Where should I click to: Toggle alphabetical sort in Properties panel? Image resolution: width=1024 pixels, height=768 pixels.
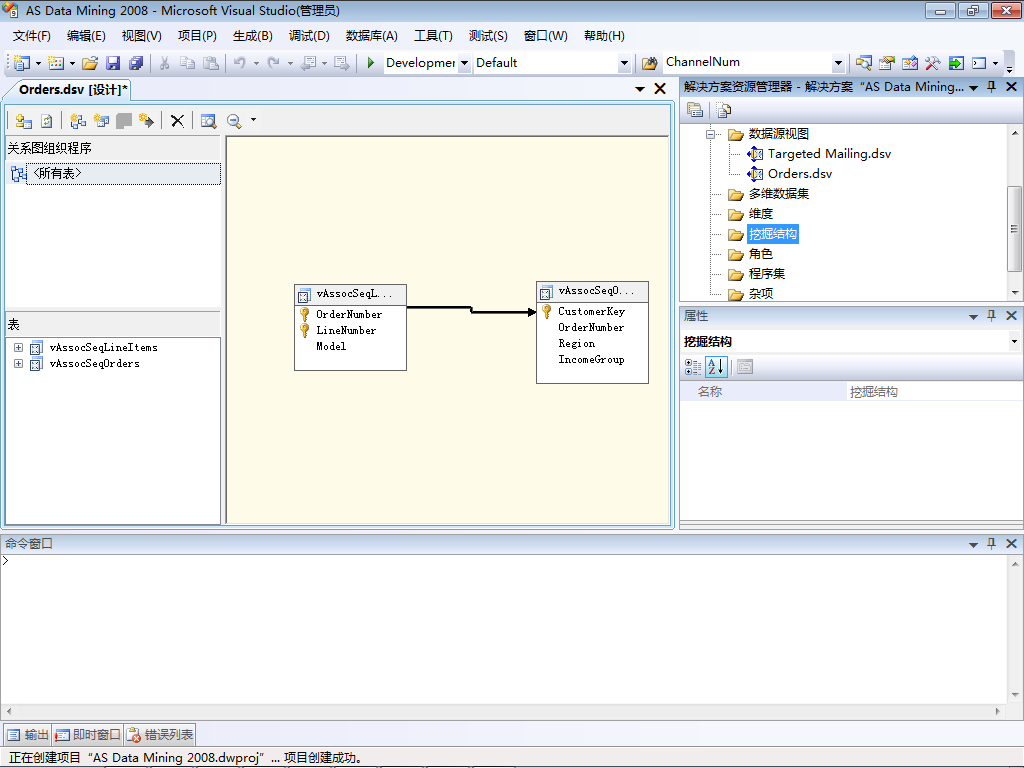(716, 367)
